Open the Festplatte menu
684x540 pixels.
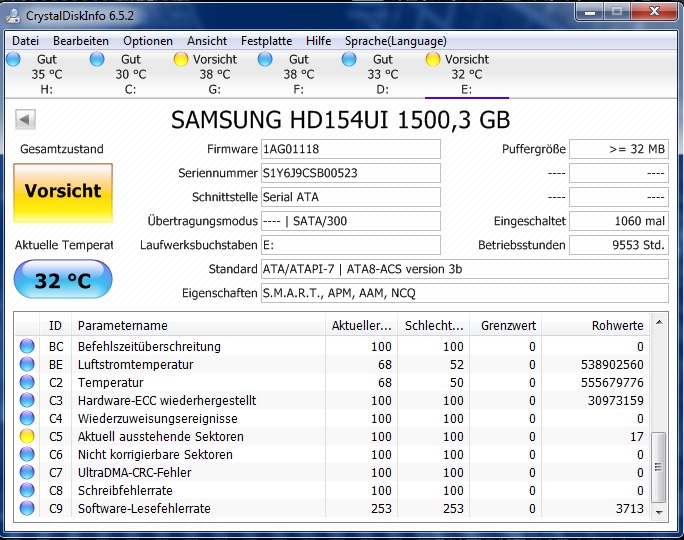click(266, 41)
